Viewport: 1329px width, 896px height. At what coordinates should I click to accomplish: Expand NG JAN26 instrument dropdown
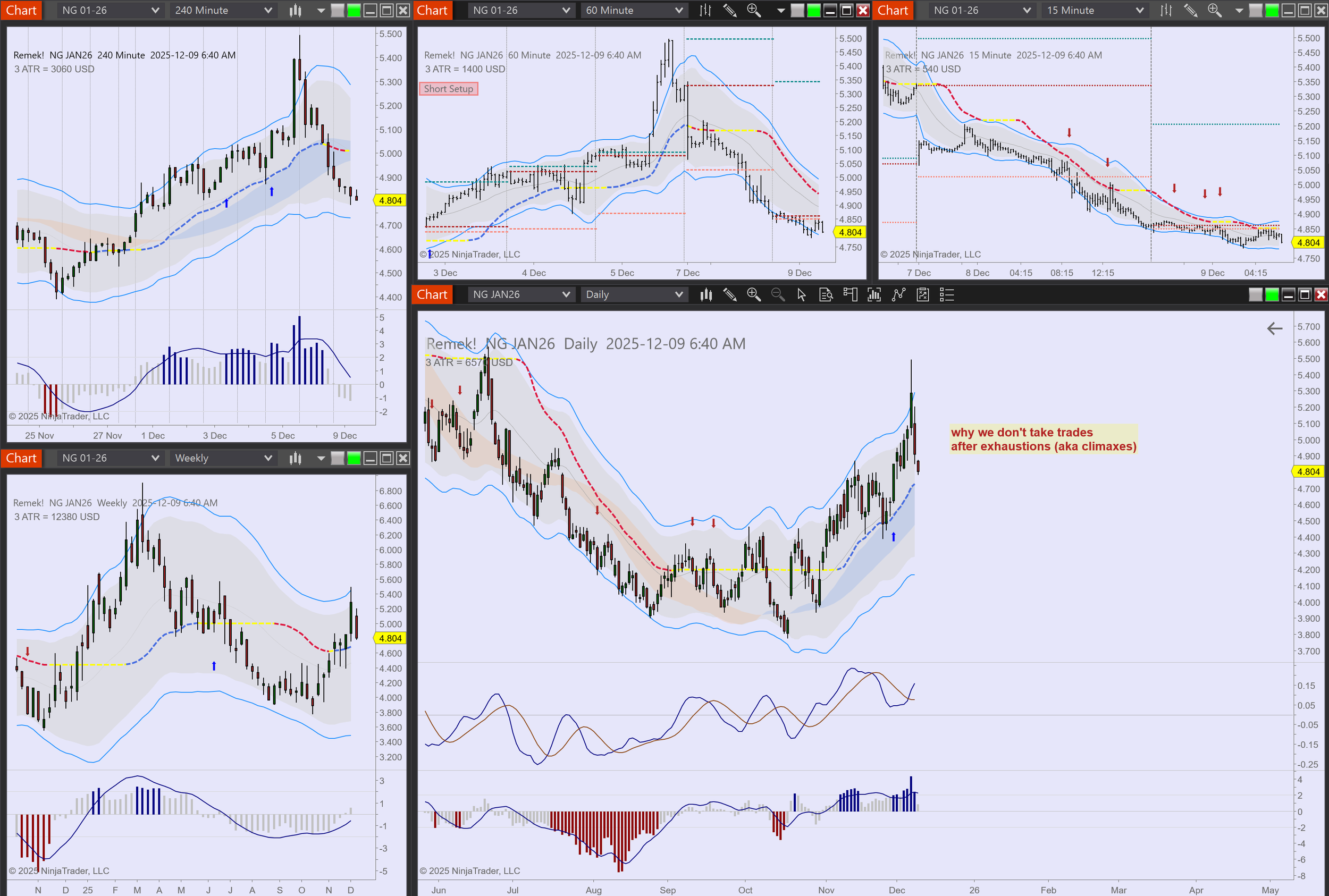click(x=565, y=294)
